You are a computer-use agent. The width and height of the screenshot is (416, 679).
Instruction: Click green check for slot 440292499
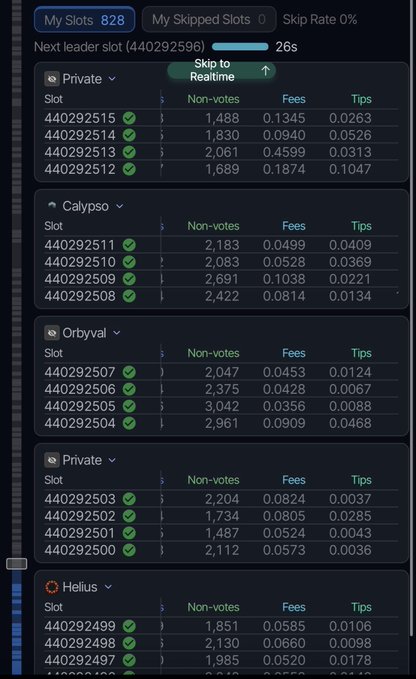(x=129, y=626)
